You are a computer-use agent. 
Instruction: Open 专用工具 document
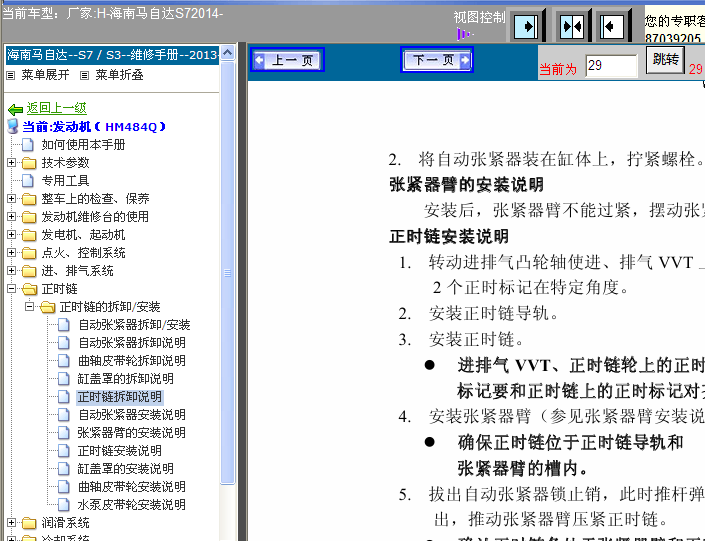click(x=65, y=181)
